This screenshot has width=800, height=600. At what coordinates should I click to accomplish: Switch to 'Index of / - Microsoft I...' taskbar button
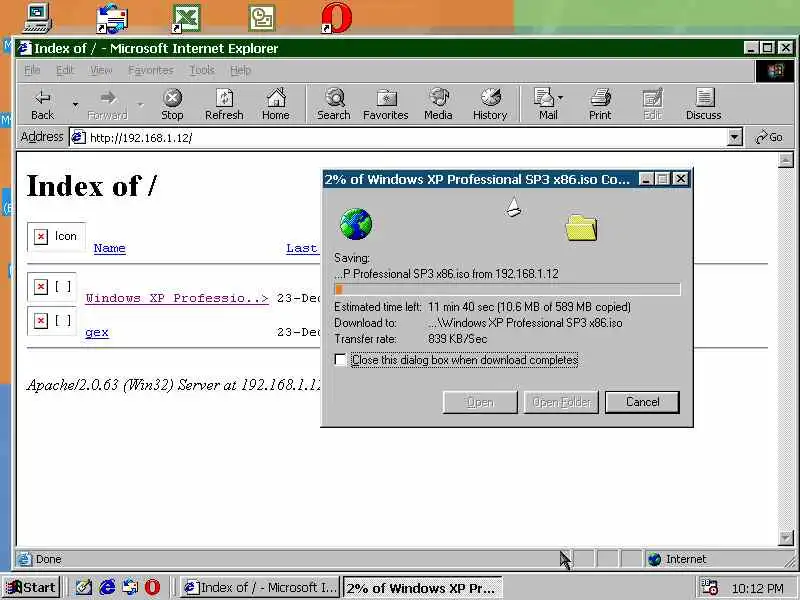(261, 587)
